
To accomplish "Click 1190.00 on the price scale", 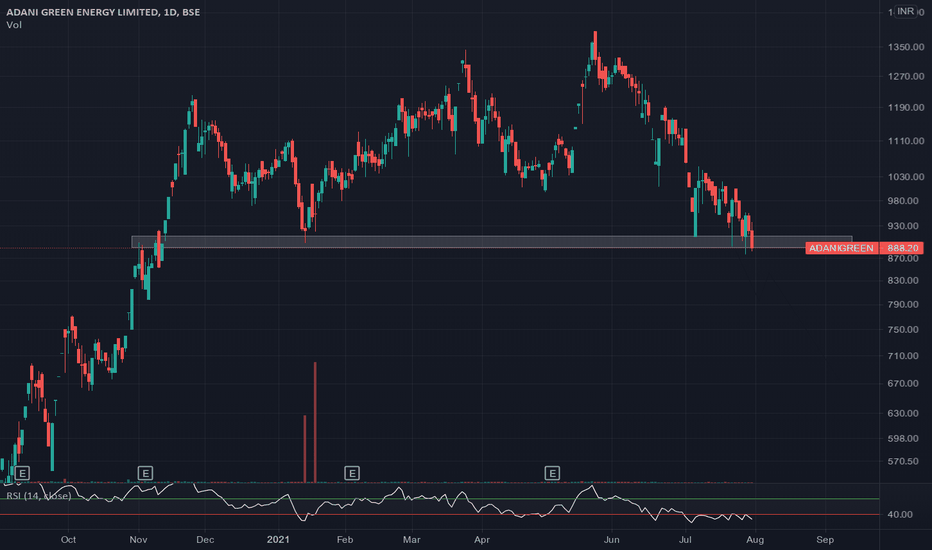I will click(x=906, y=108).
